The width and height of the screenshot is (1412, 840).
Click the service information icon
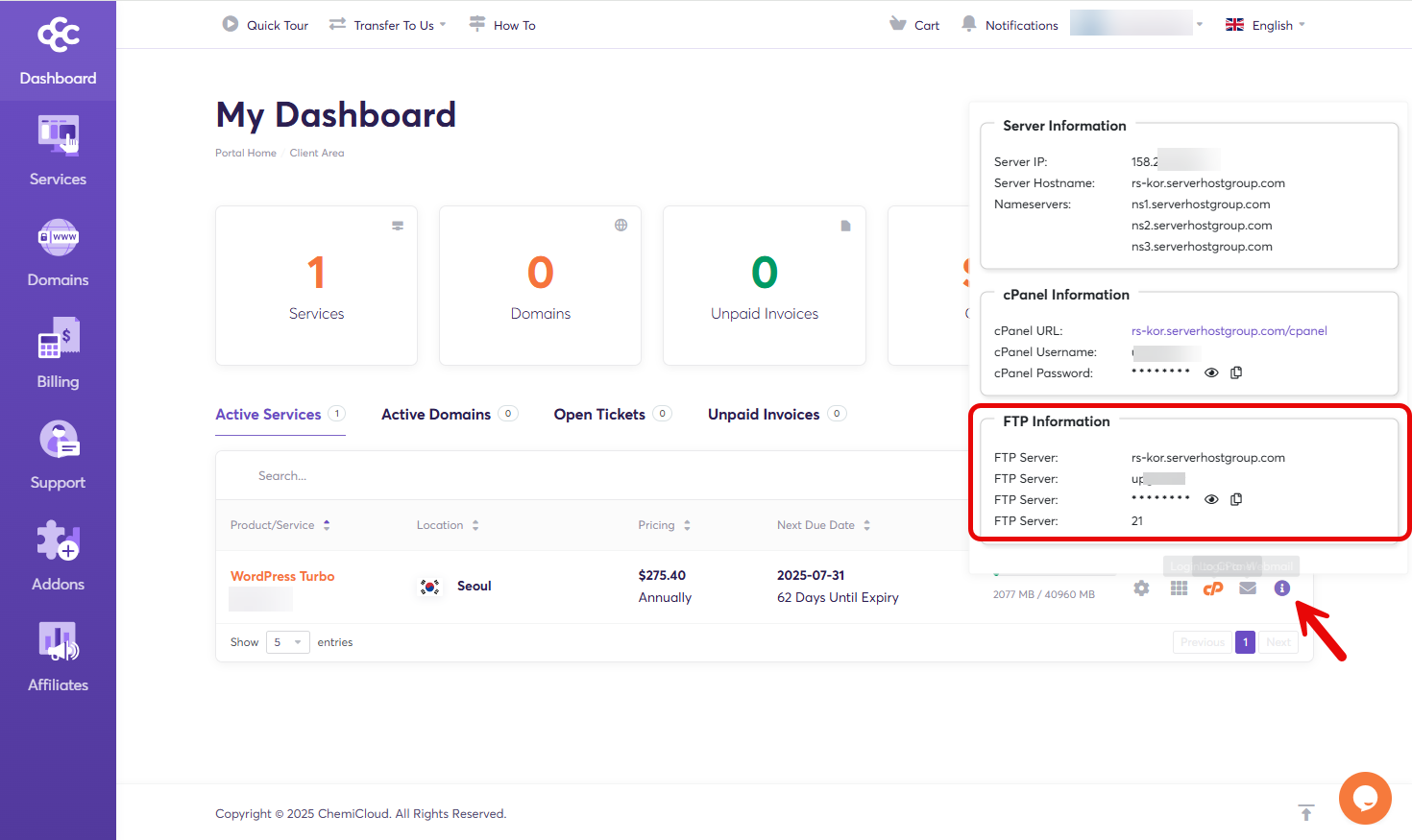(1281, 588)
